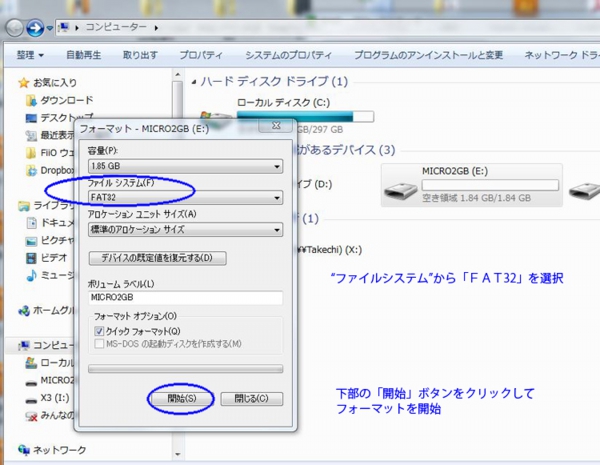Toggle the クイック フォーマット checkbox

(99, 331)
